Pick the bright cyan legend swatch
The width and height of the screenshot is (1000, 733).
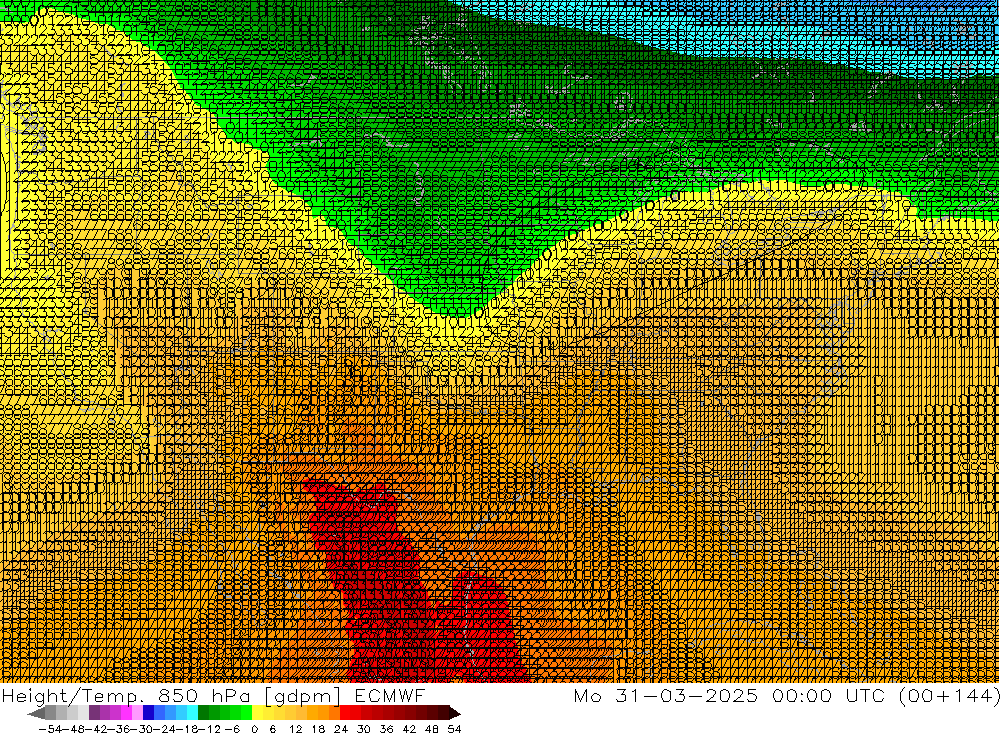tap(192, 713)
